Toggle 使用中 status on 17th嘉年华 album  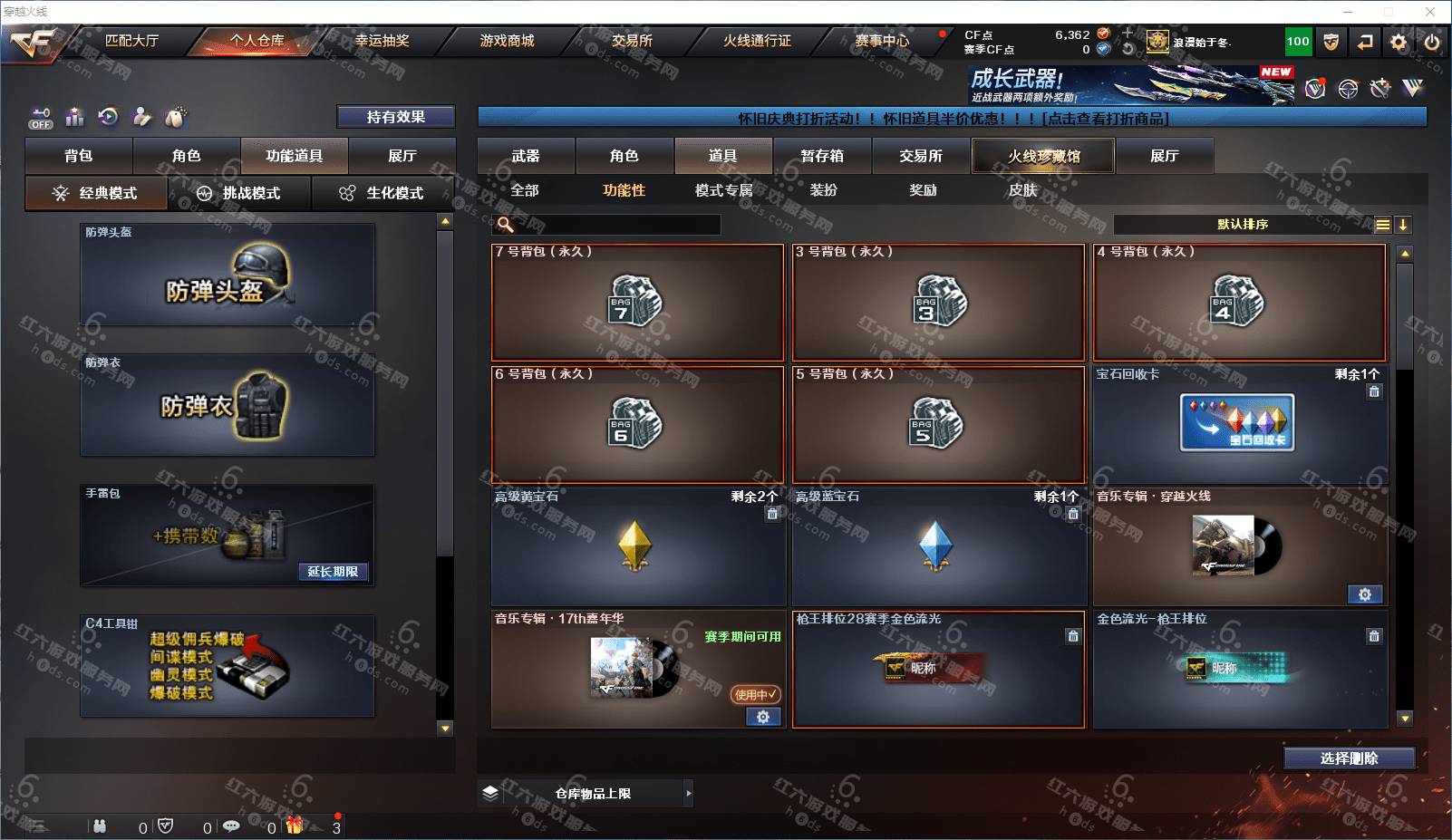[x=756, y=694]
